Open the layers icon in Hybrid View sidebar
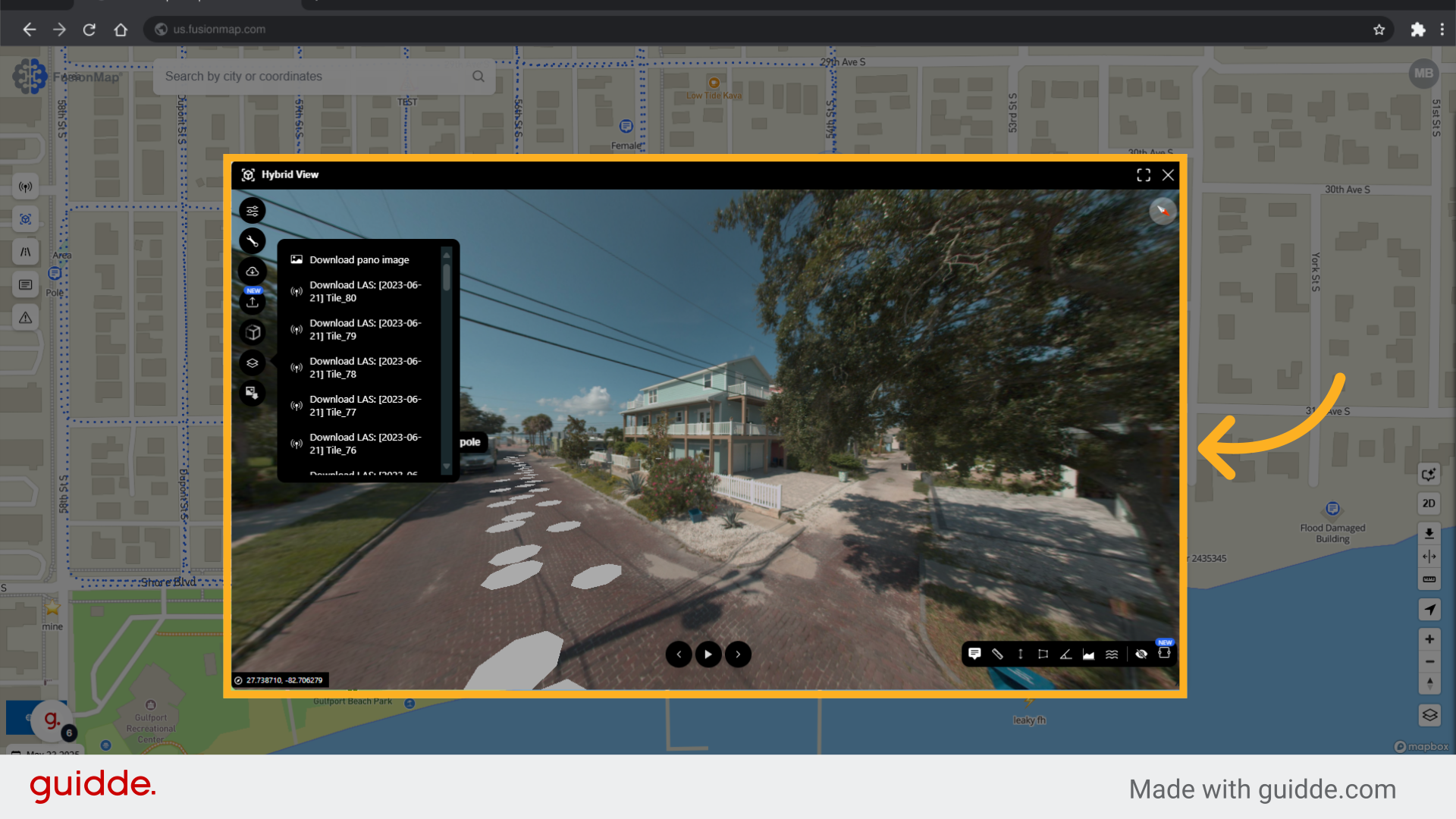 pyautogui.click(x=253, y=362)
